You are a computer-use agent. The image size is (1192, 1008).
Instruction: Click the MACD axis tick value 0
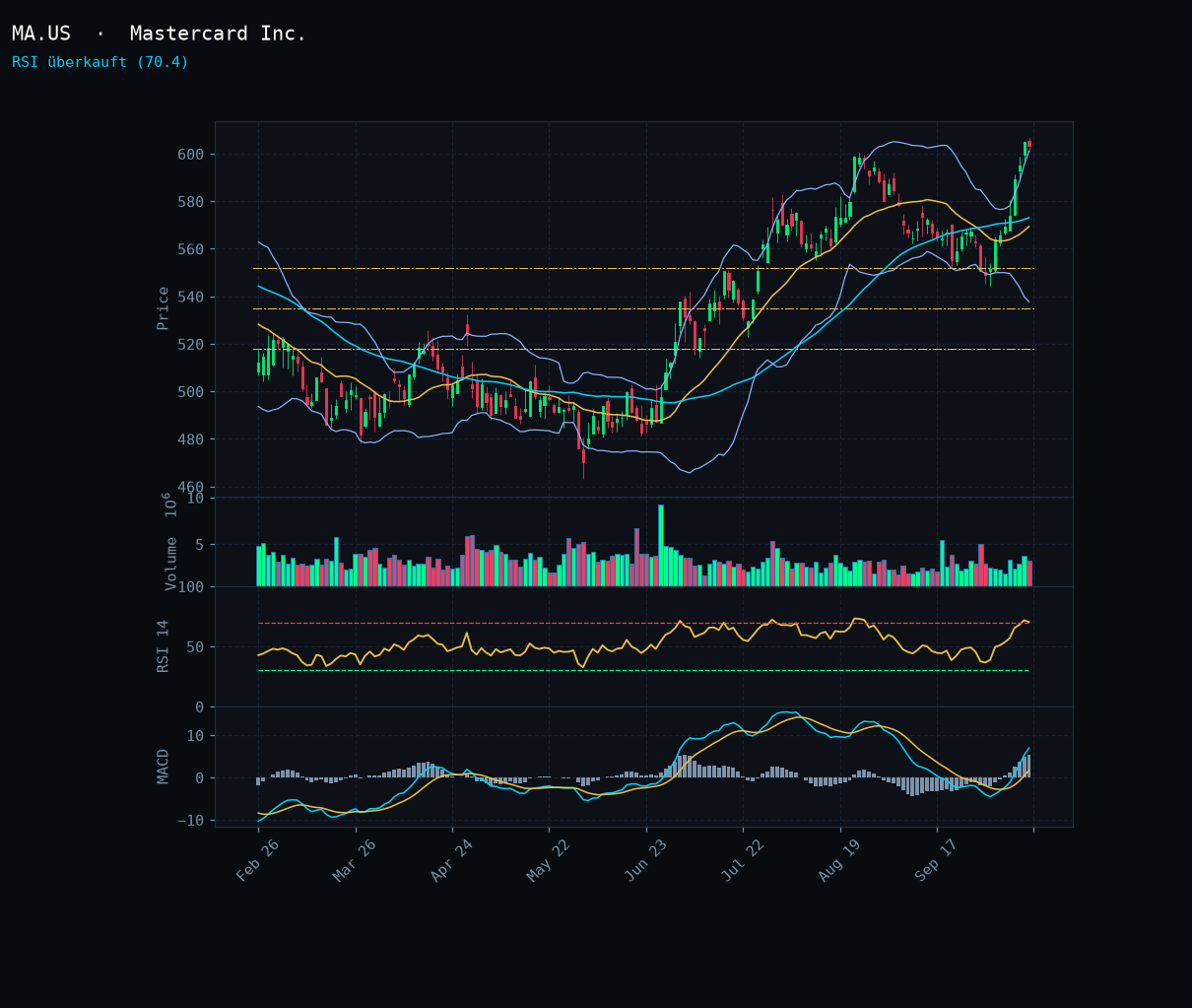pos(200,778)
